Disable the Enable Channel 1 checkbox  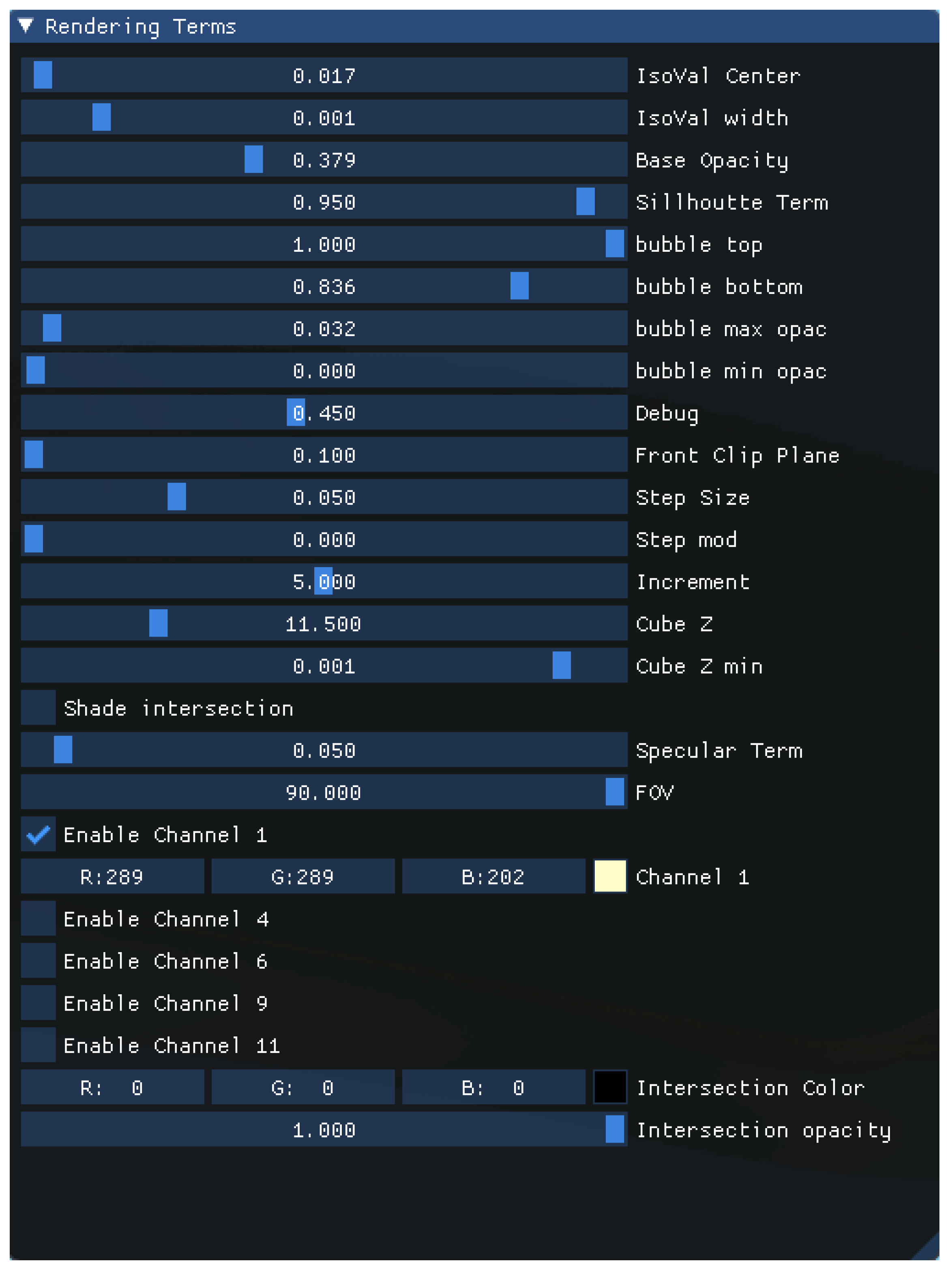click(x=39, y=834)
